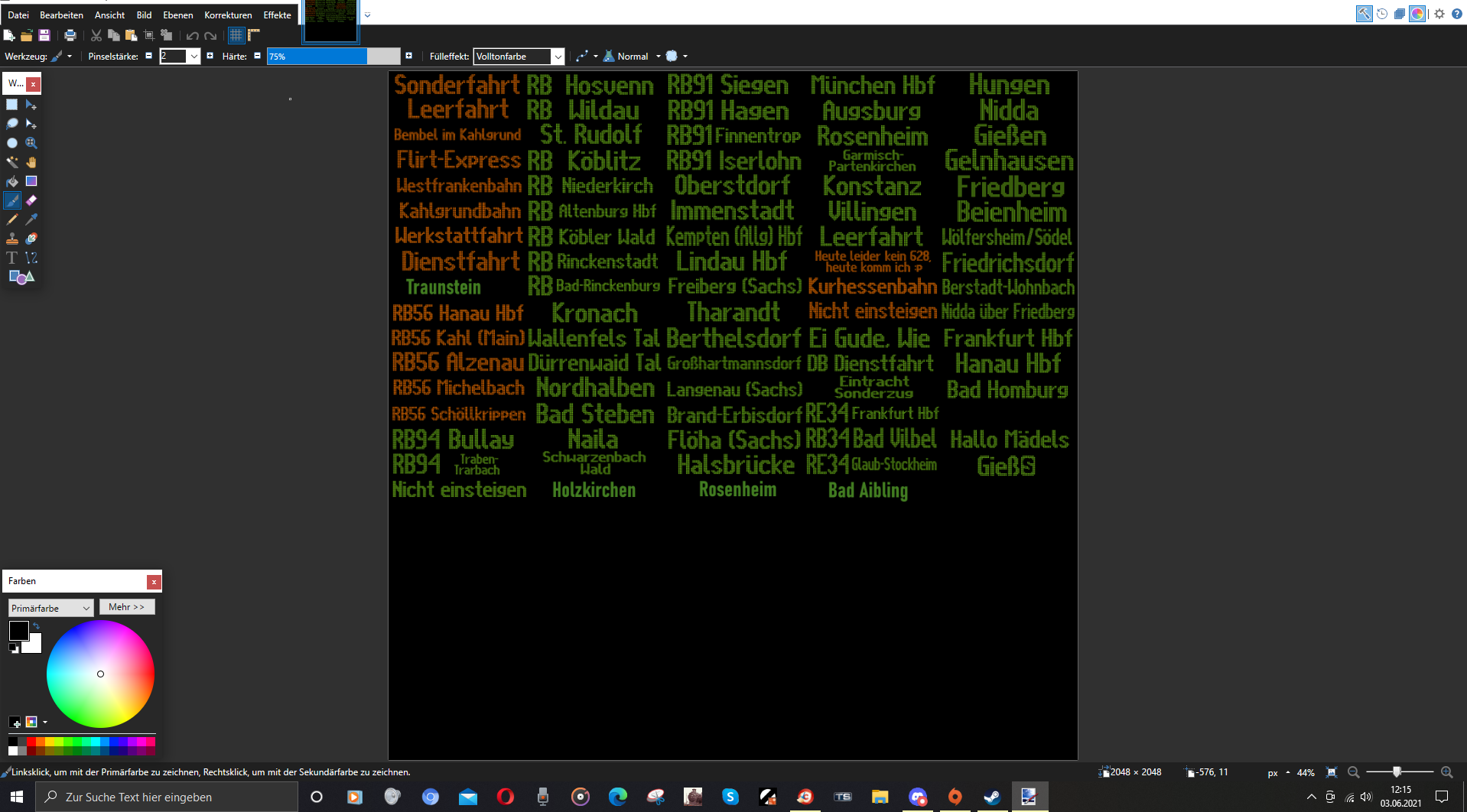Viewport: 1467px width, 812px height.
Task: Select the Lasso Select tool
Action: click(x=12, y=124)
